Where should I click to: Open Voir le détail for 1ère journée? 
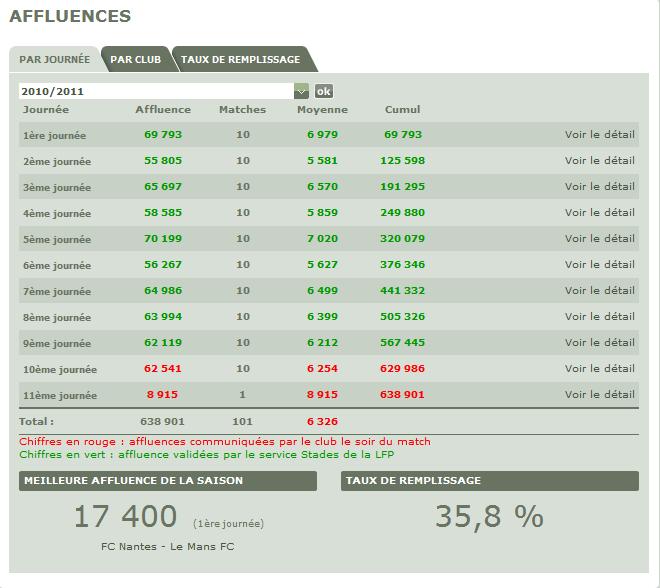coord(599,134)
